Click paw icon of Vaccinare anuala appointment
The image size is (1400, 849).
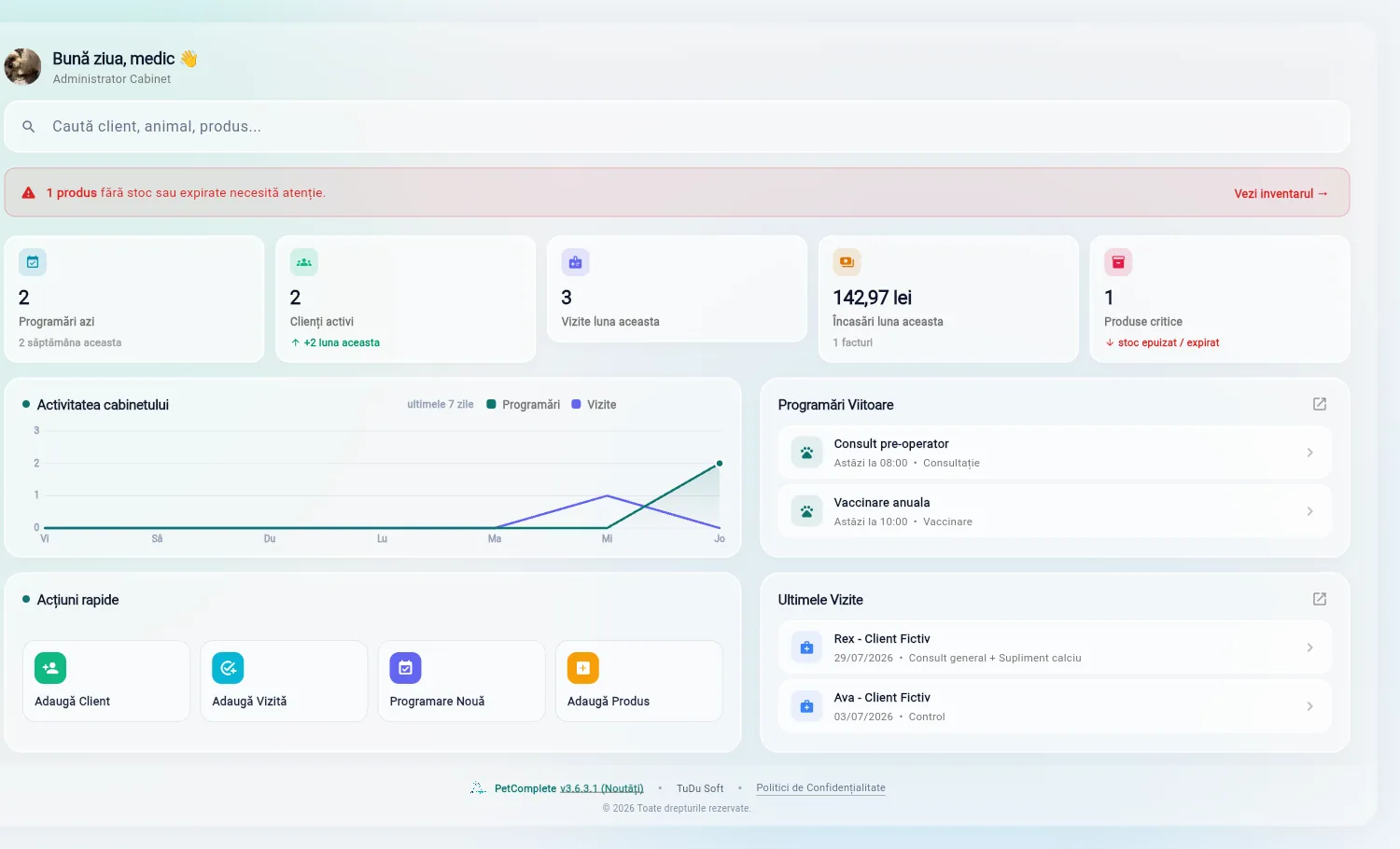pos(806,511)
